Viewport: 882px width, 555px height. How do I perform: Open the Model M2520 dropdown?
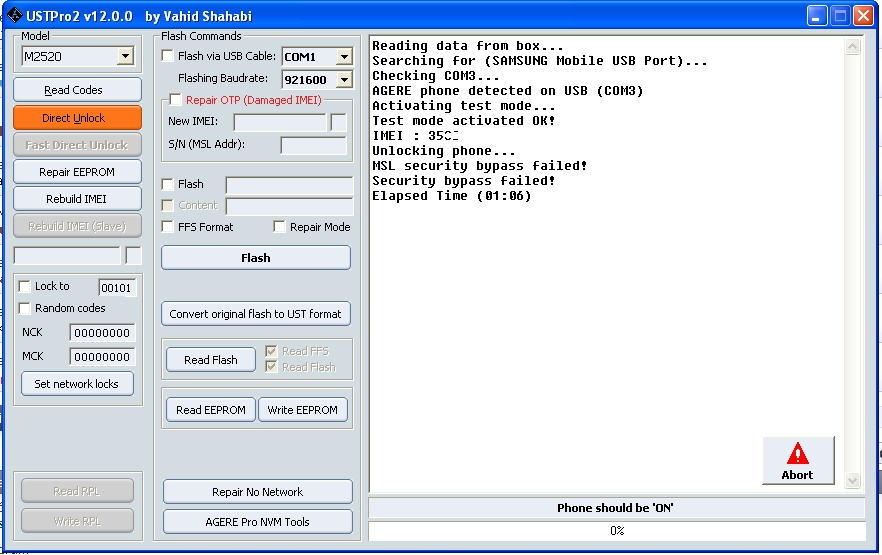tap(125, 57)
